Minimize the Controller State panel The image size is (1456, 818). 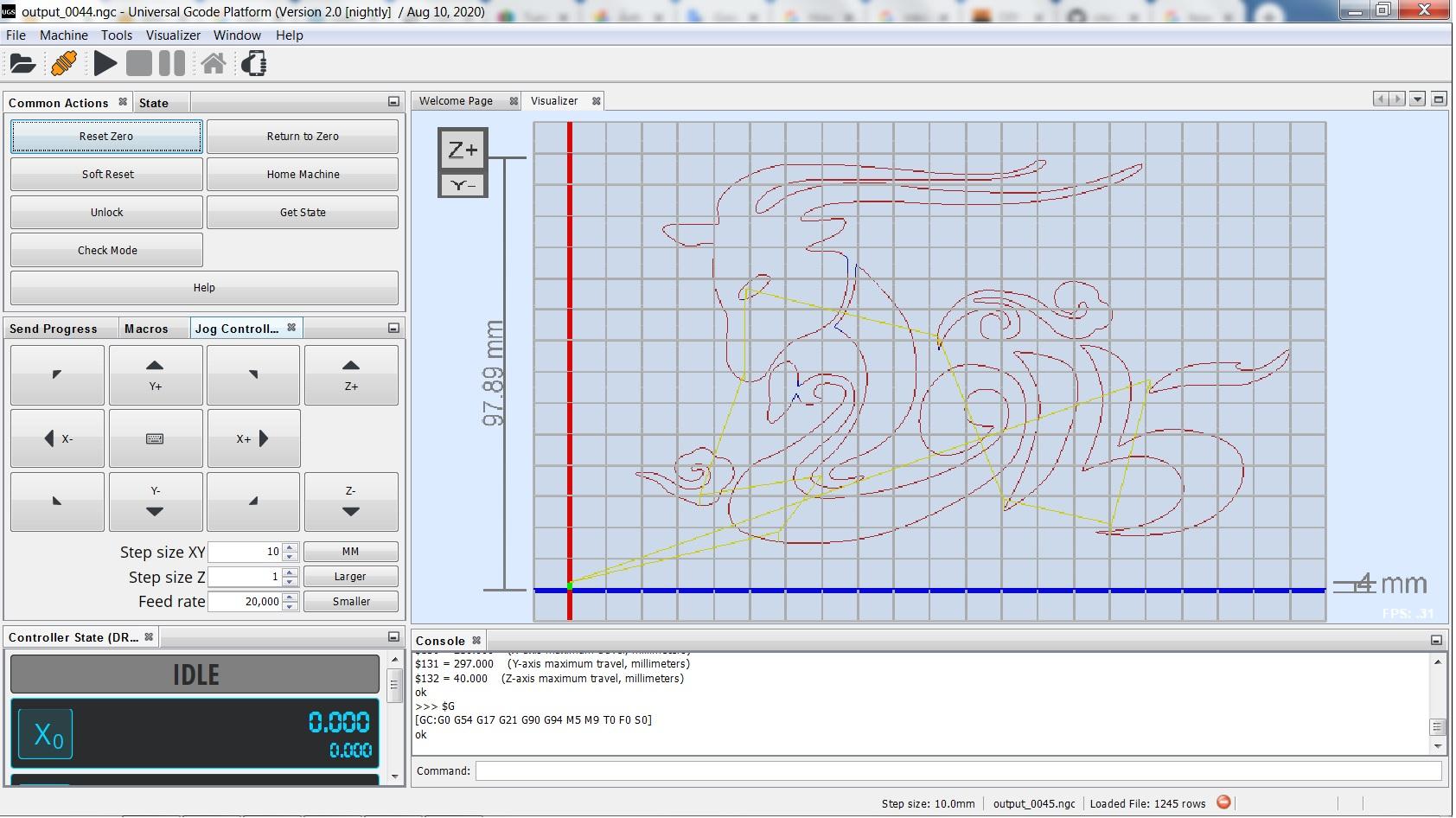pyautogui.click(x=393, y=637)
